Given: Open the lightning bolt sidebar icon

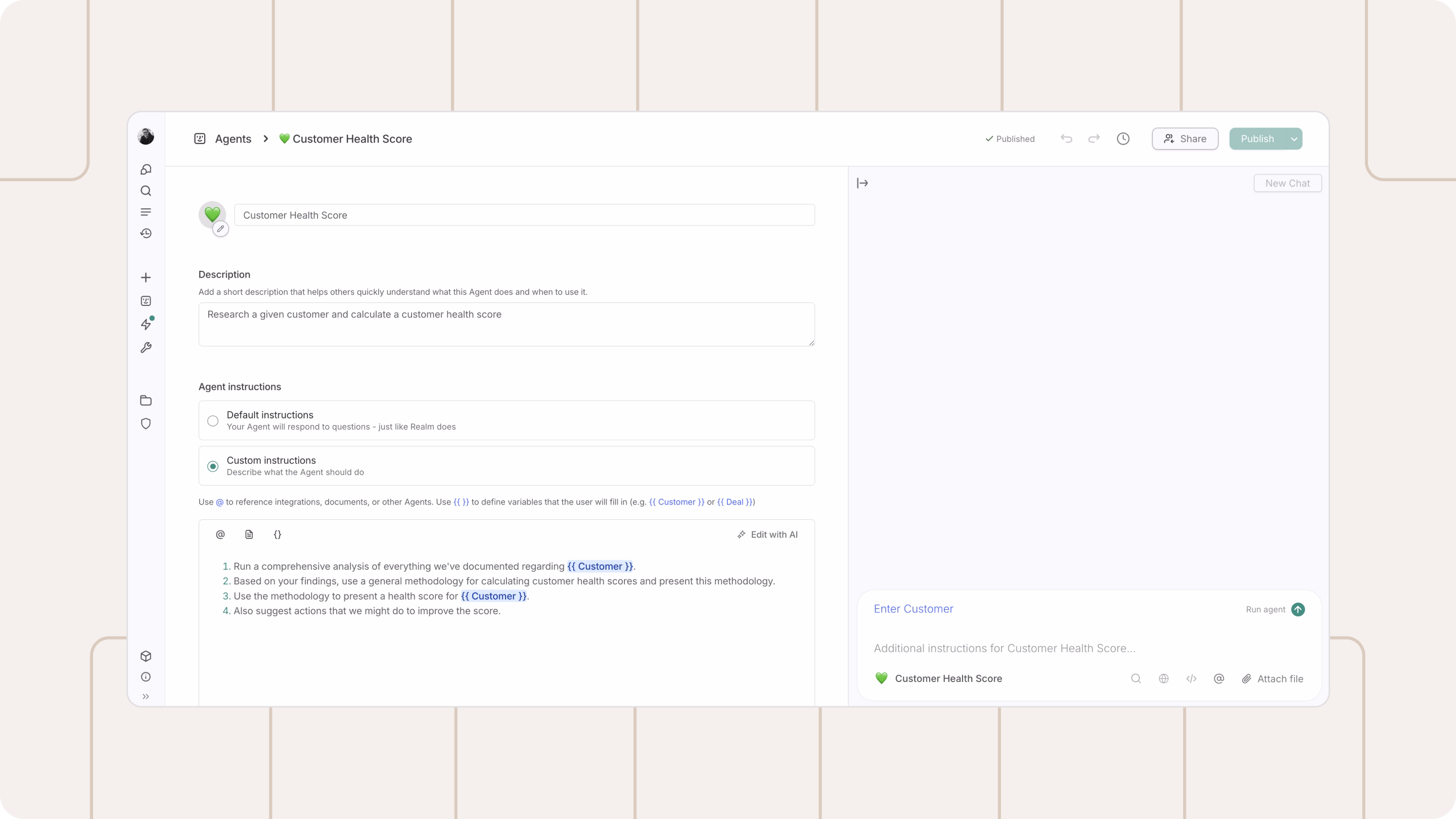Looking at the screenshot, I should point(146,324).
